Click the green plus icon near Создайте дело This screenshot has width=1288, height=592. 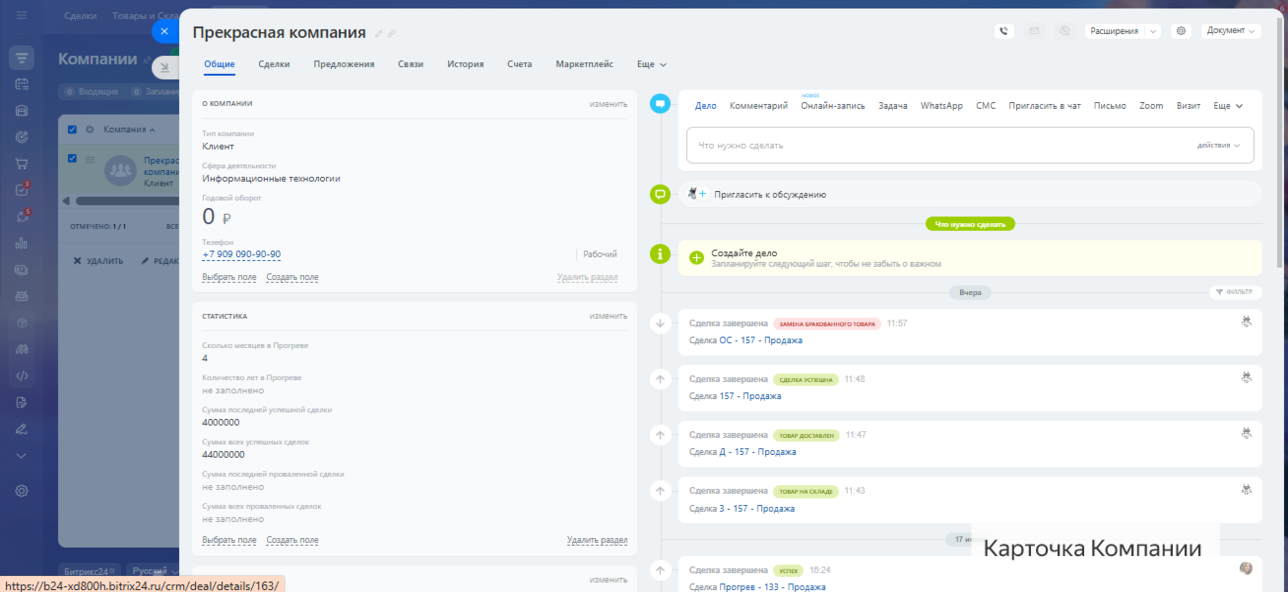[x=697, y=258]
